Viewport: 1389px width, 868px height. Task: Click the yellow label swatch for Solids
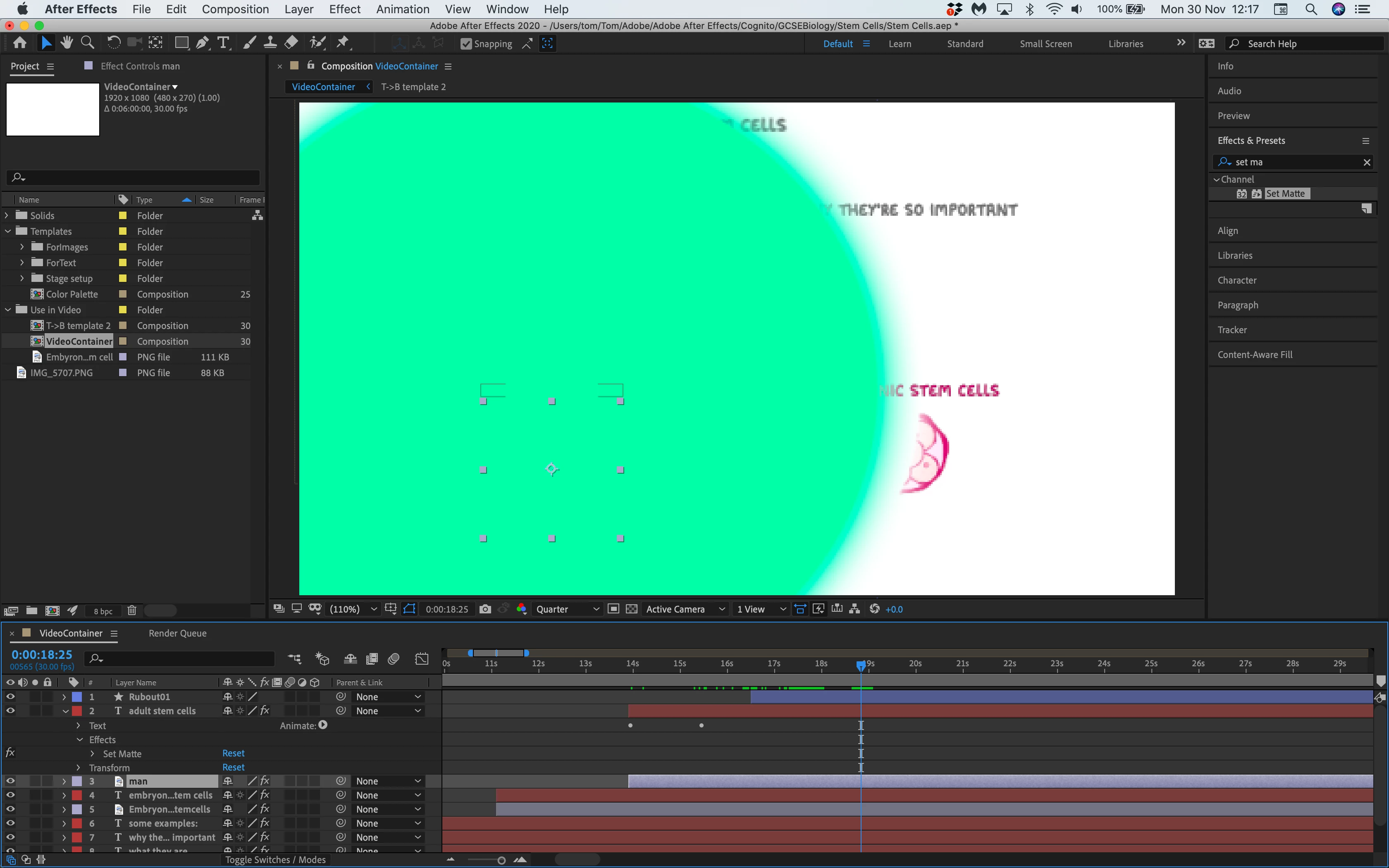tap(122, 216)
